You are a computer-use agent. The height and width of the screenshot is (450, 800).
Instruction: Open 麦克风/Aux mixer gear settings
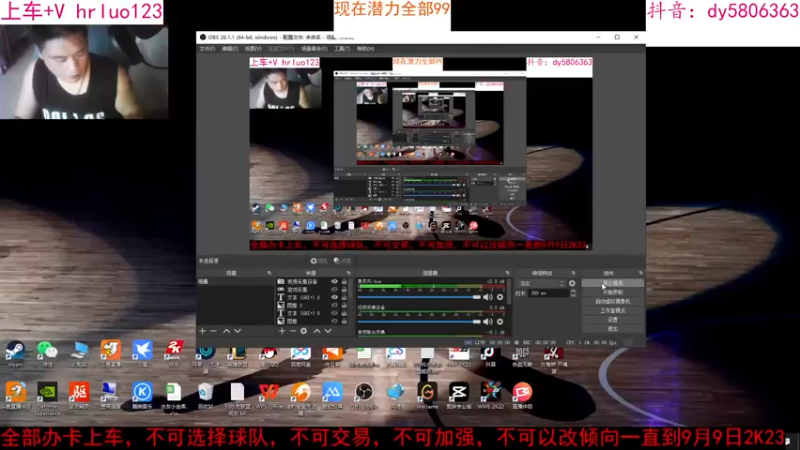(500, 297)
